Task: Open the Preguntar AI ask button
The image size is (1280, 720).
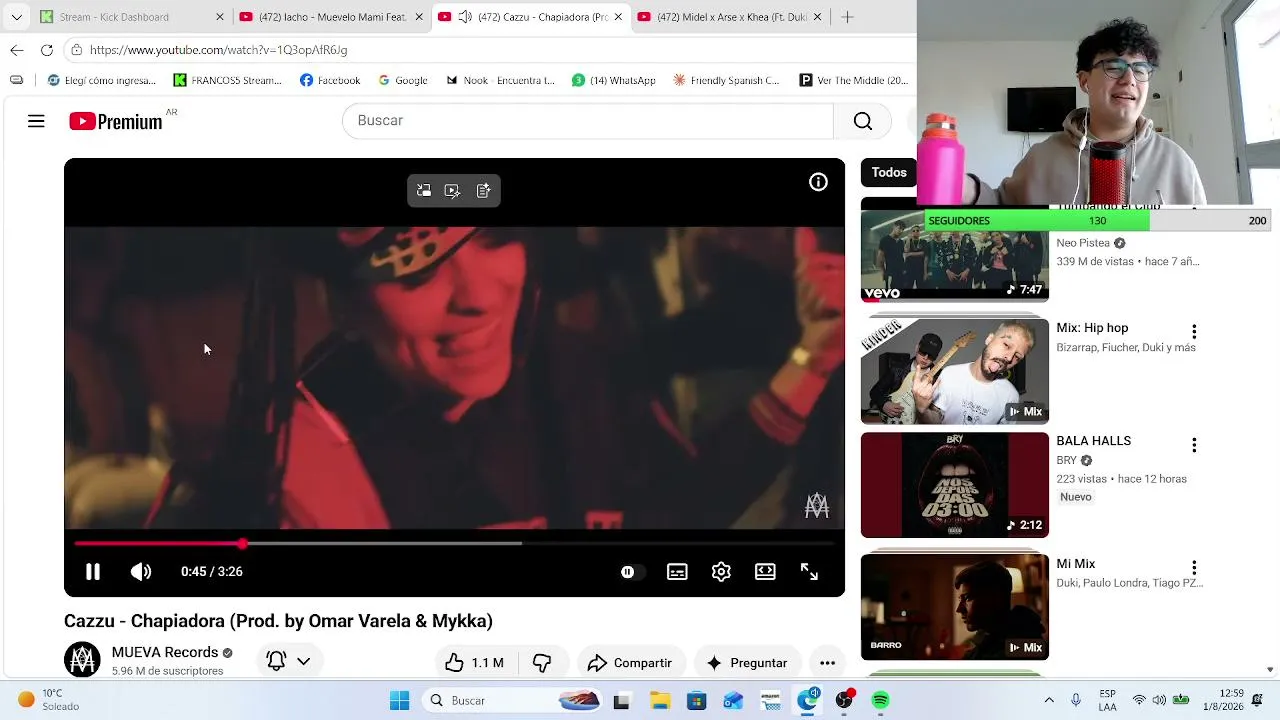Action: (747, 663)
